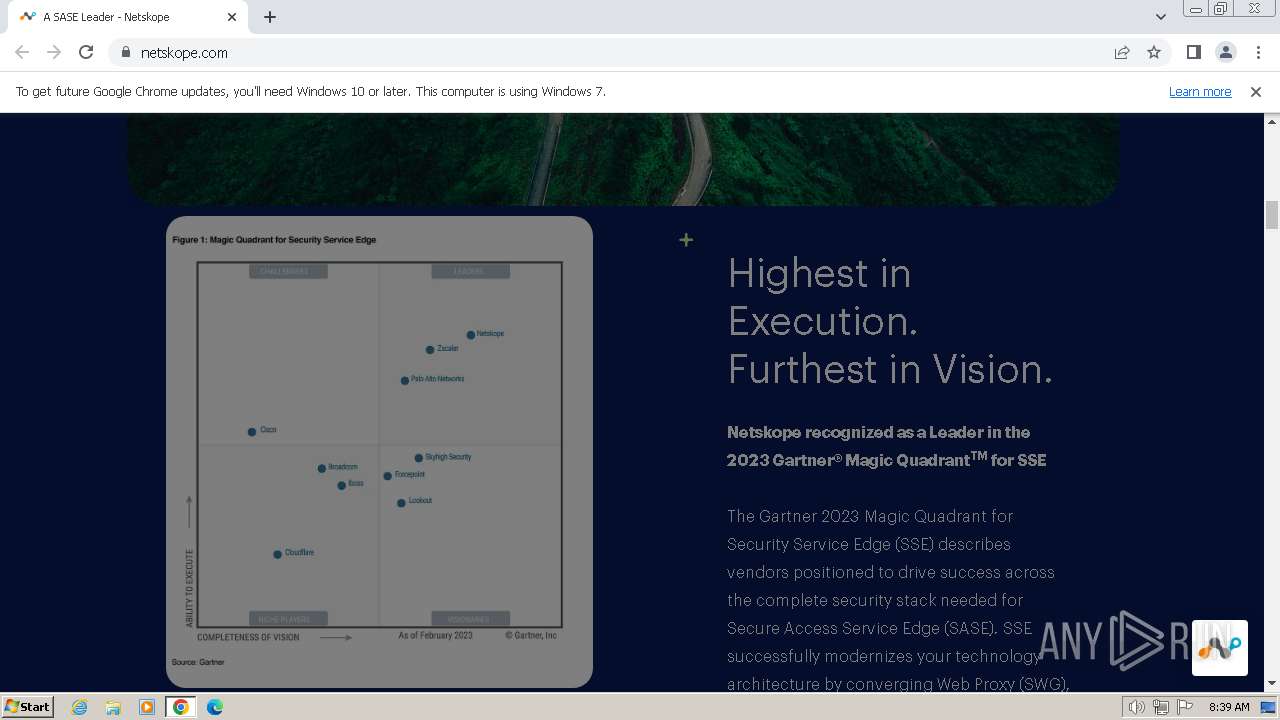Screen dimensions: 1280x720
Task: Open the Learn more link
Action: point(1200,91)
